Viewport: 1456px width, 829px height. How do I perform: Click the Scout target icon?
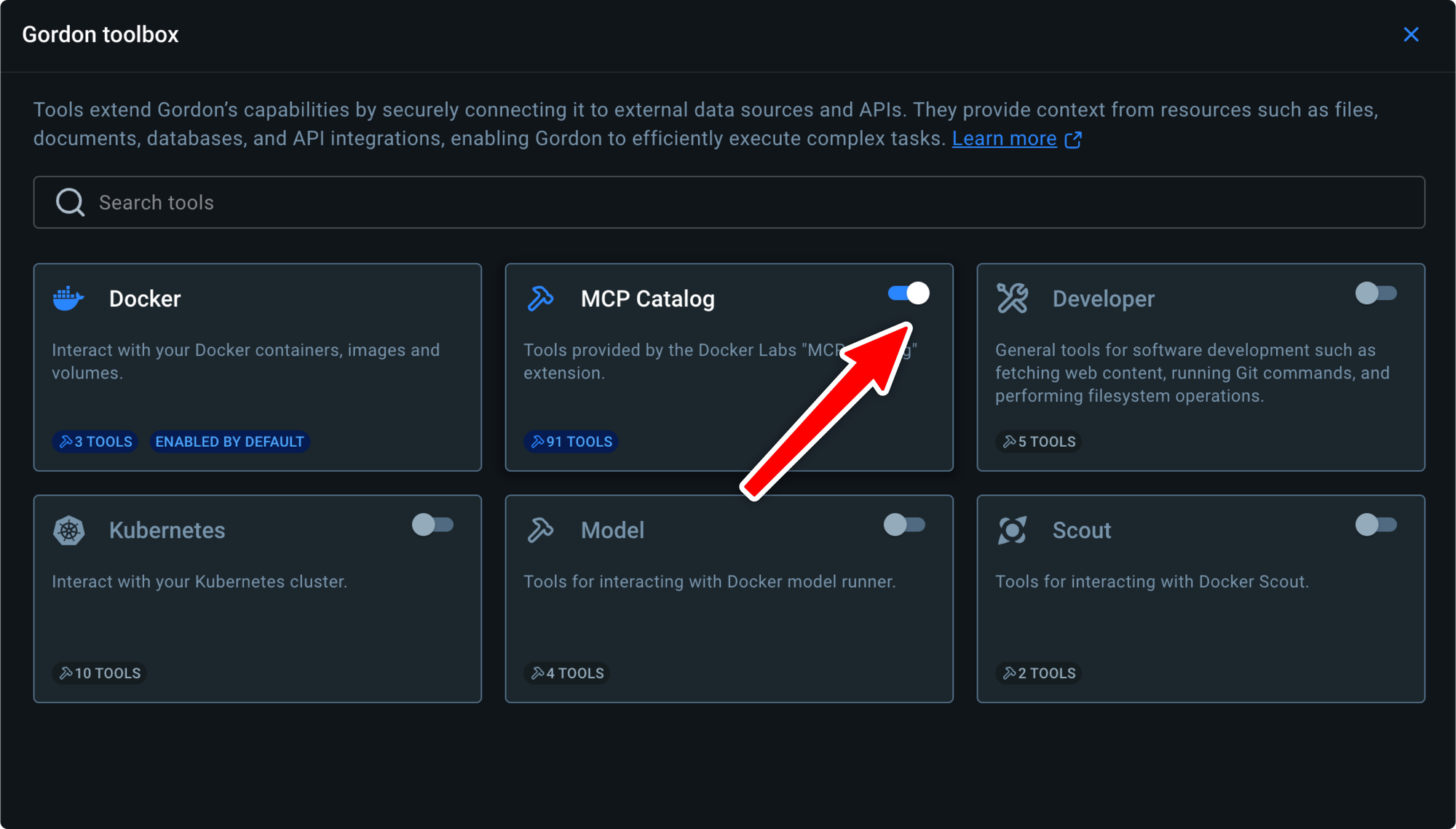(x=1012, y=530)
